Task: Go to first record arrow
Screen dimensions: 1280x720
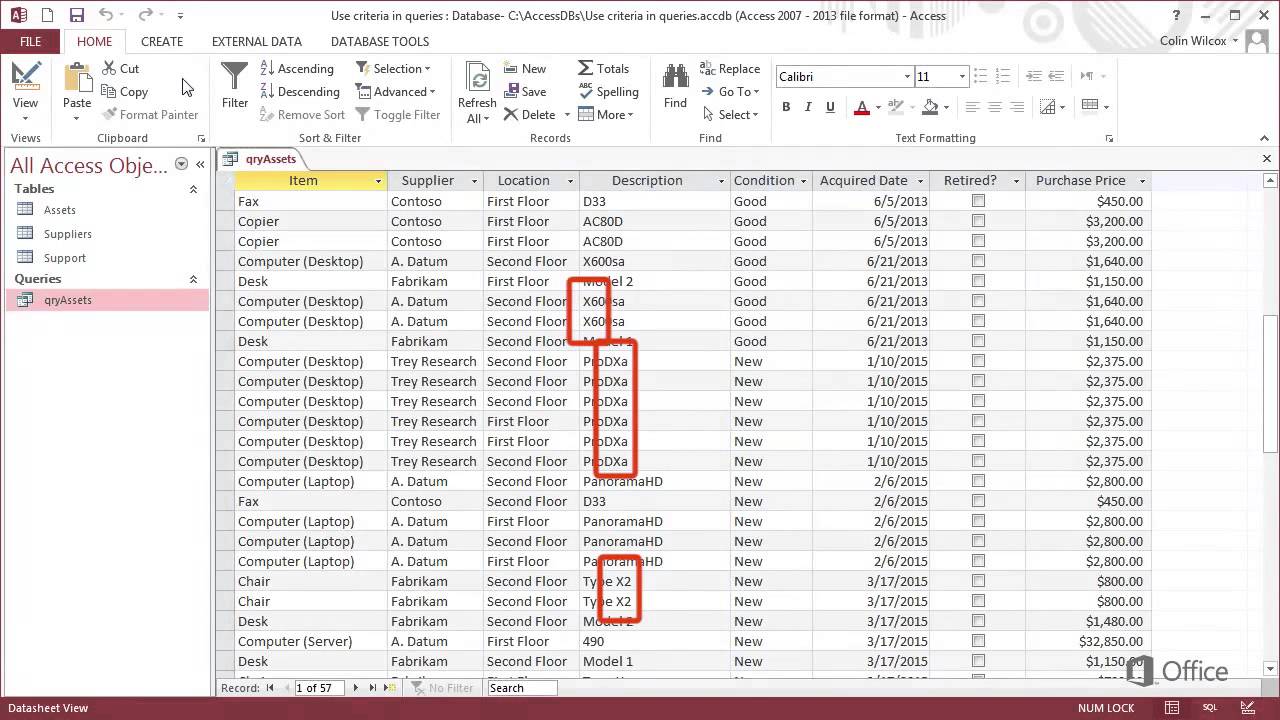Action: (270, 688)
